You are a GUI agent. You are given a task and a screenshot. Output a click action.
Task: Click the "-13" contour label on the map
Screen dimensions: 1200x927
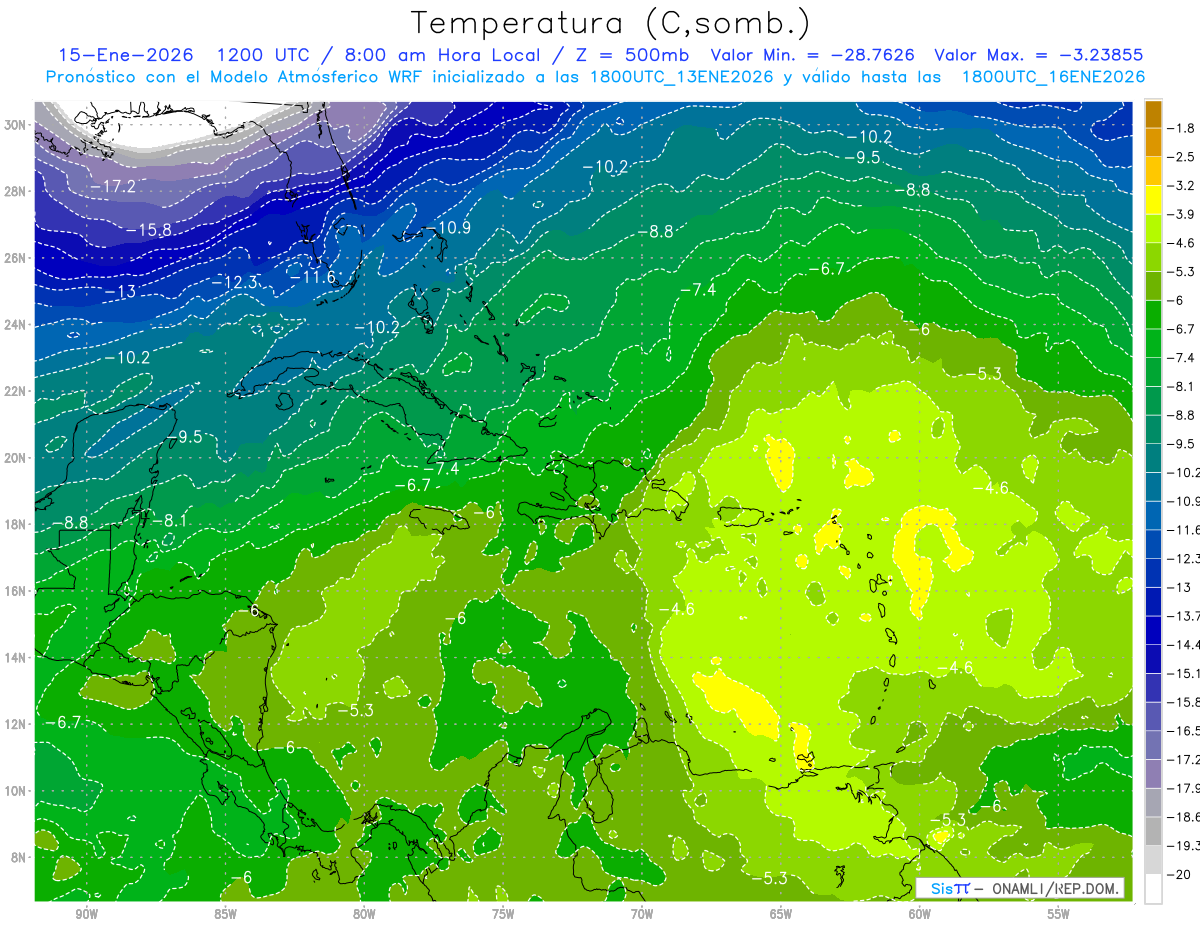click(121, 292)
